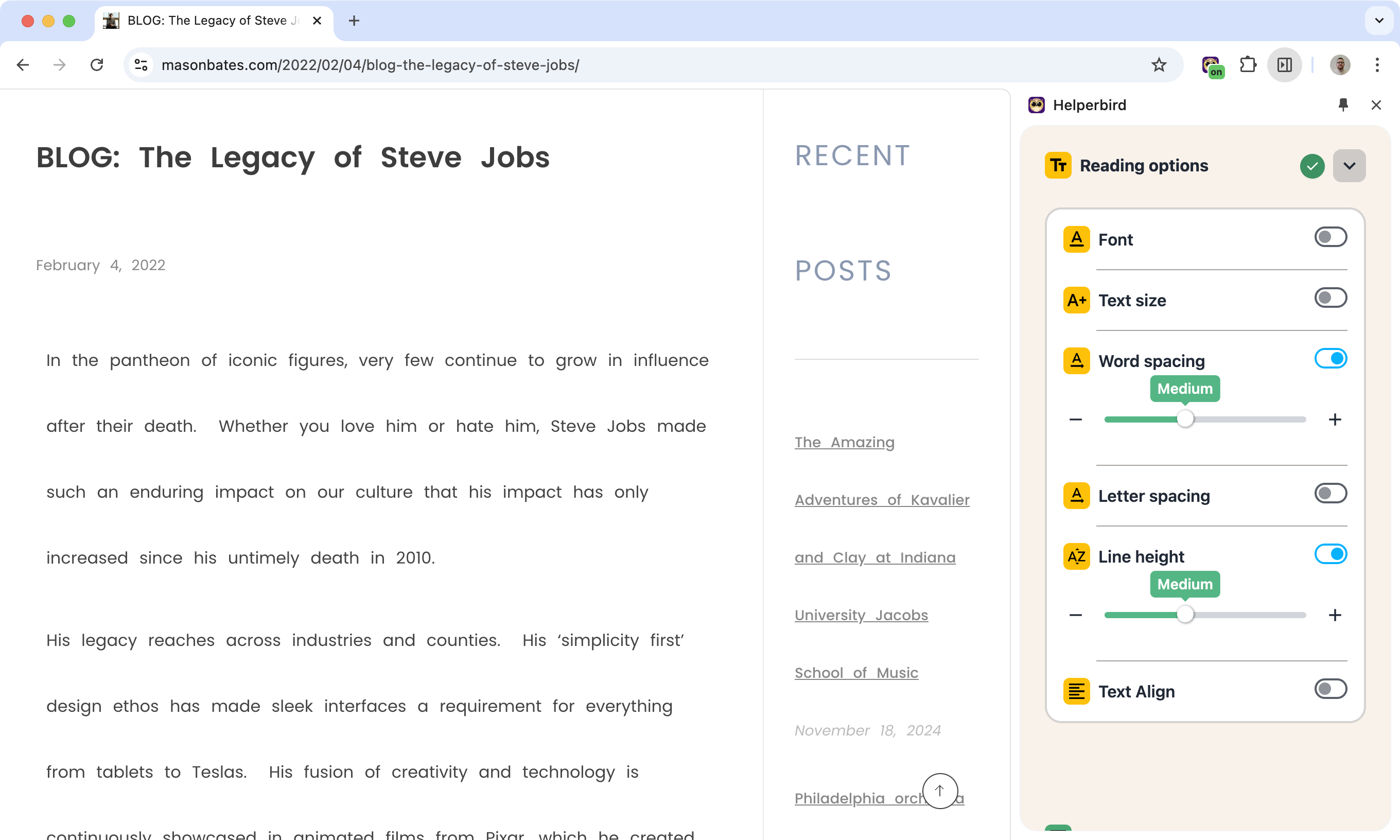This screenshot has width=1400, height=840.
Task: Click the scroll-to-top arrow button
Action: tap(939, 790)
